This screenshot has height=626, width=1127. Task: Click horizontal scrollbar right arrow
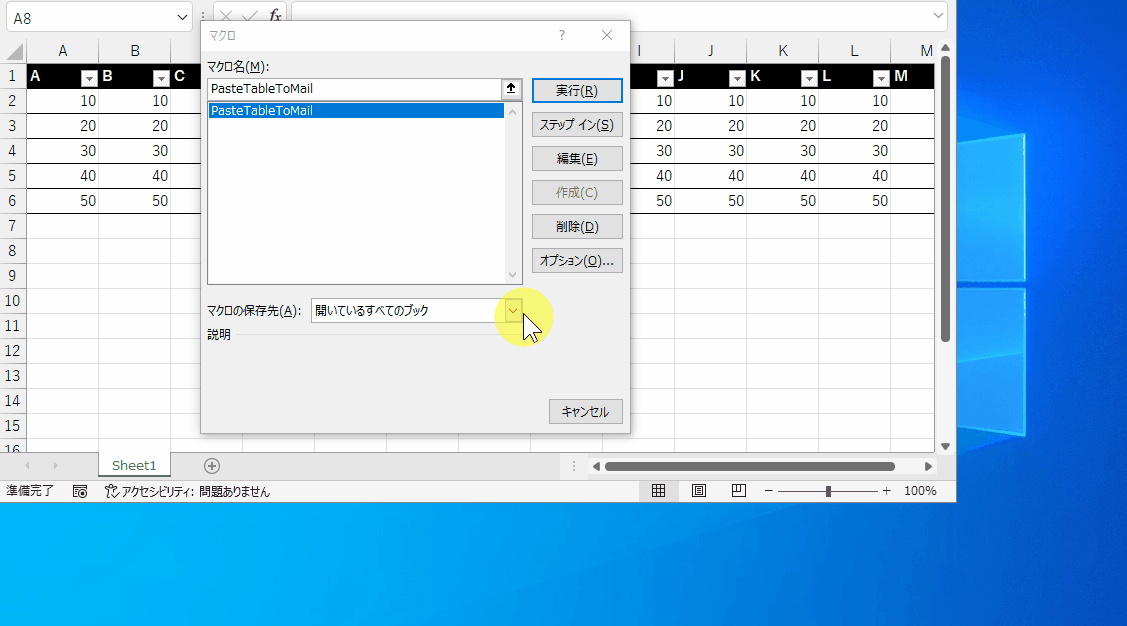point(928,466)
